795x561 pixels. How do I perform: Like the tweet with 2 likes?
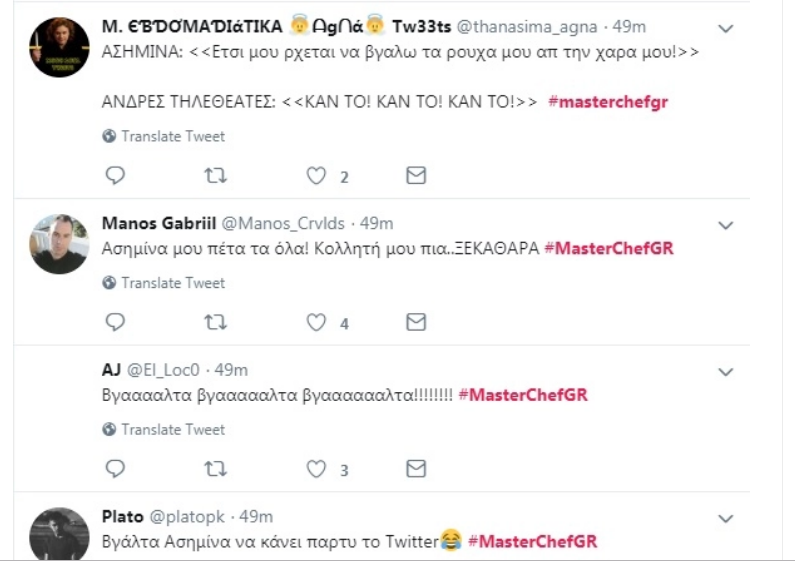[x=316, y=176]
